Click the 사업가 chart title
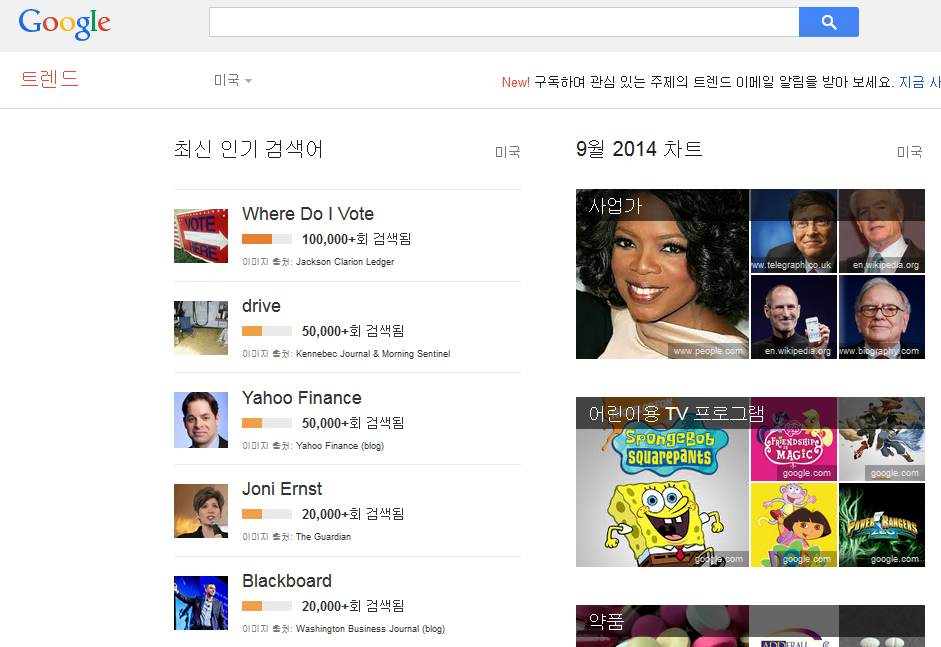 click(x=615, y=206)
